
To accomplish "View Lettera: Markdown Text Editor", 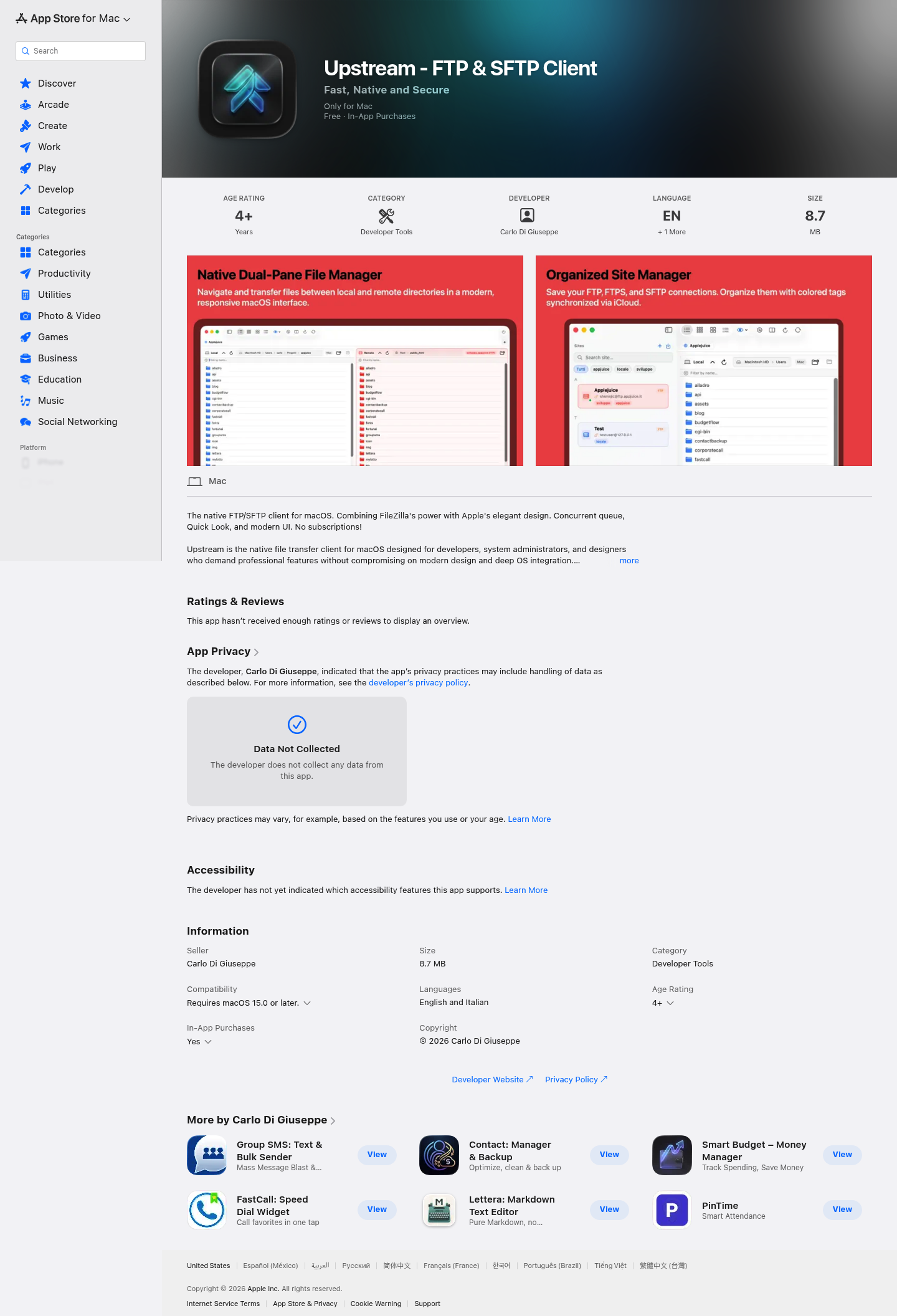I will pos(609,1209).
